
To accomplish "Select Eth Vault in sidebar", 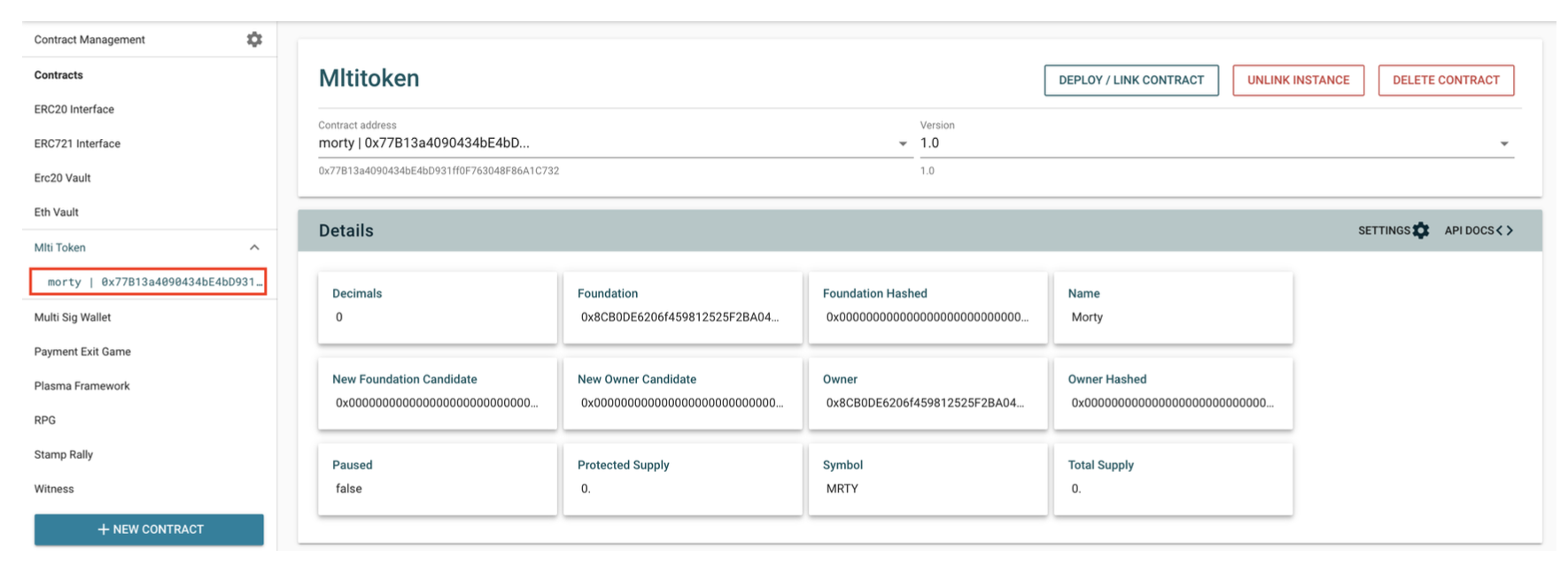I will pos(56,213).
